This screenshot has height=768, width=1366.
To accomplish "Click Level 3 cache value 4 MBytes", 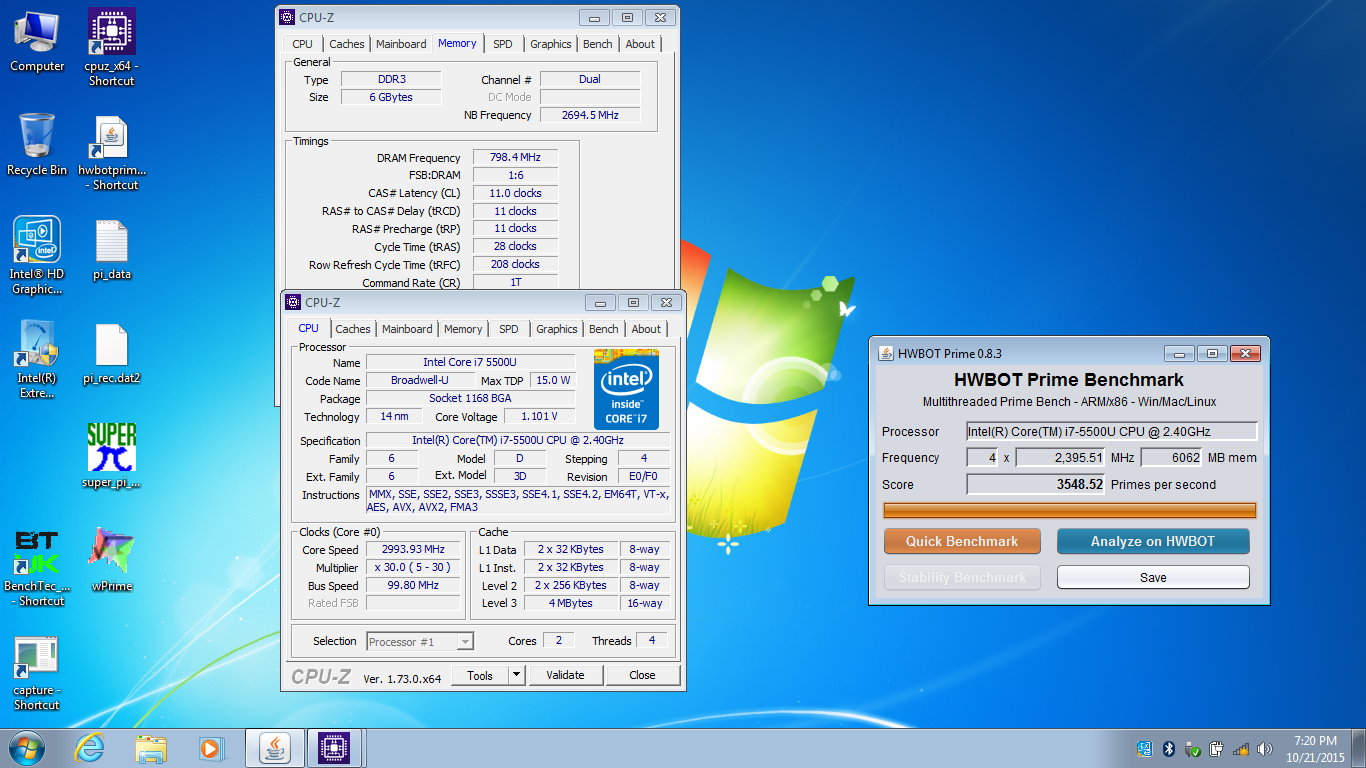I will click(570, 604).
